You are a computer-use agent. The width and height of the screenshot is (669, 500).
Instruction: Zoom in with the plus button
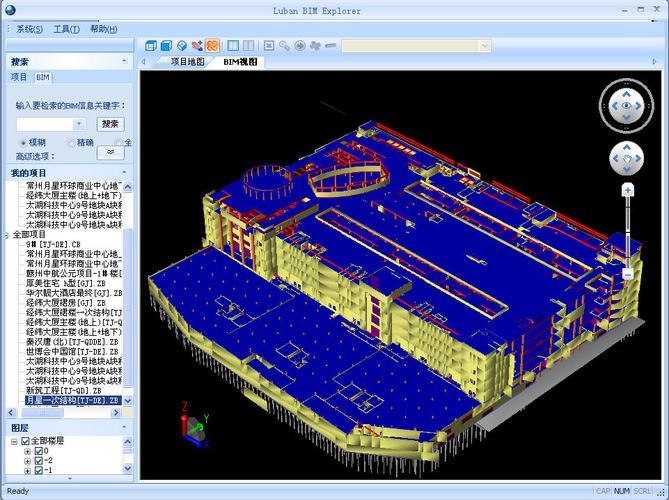click(627, 190)
